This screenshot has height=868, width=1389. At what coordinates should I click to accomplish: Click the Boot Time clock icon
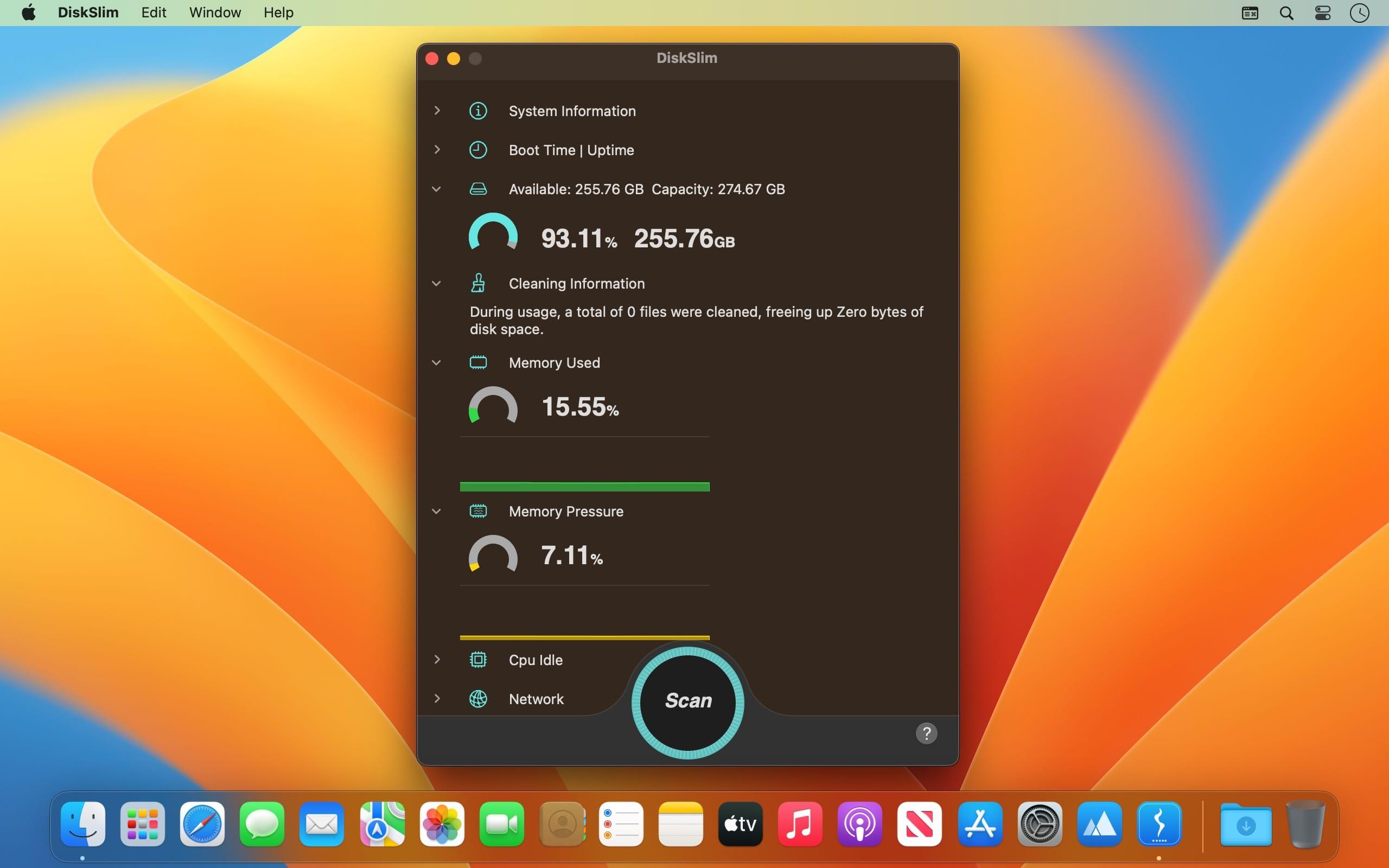(x=478, y=150)
